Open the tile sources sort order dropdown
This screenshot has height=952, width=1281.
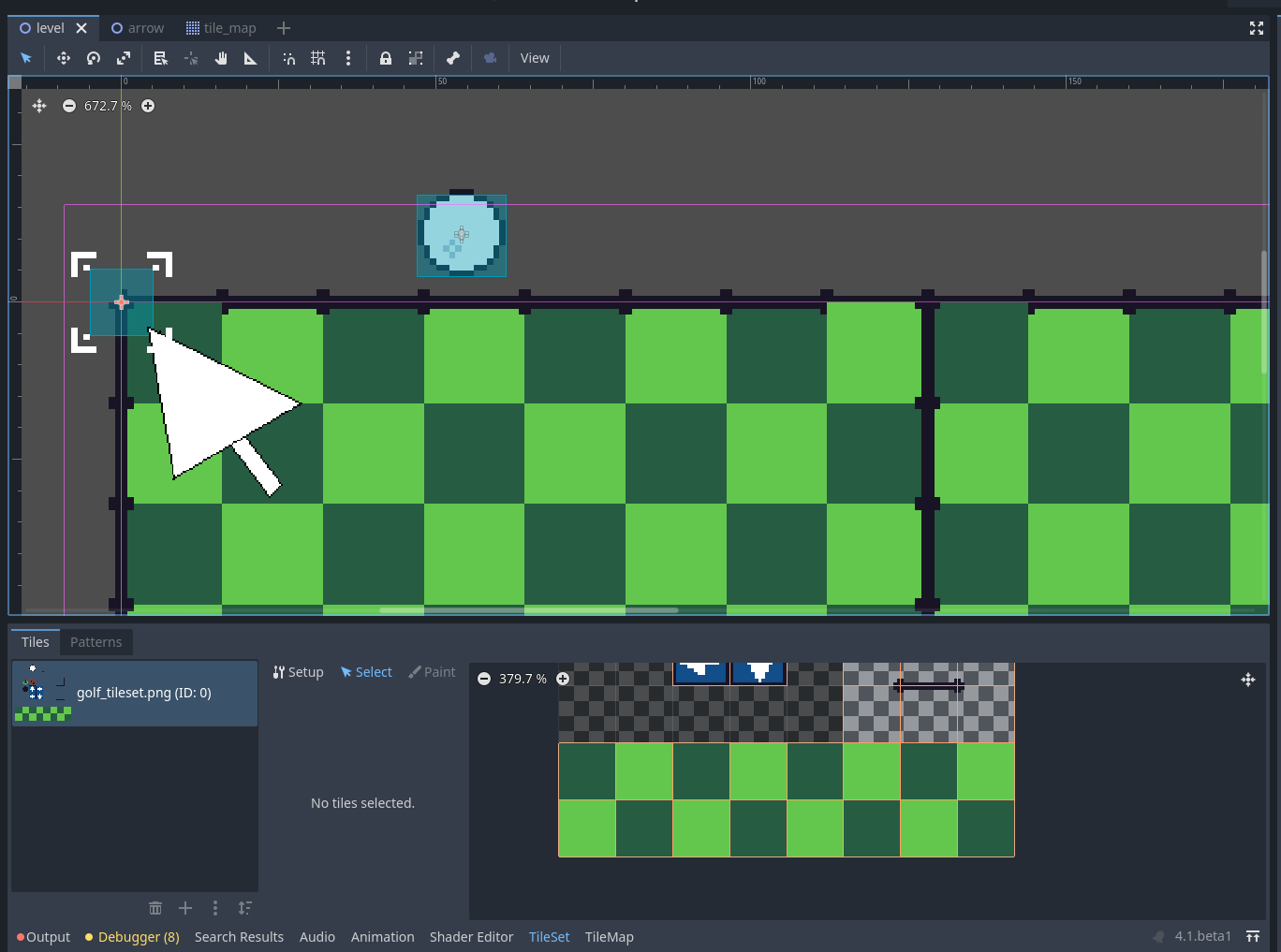(244, 908)
